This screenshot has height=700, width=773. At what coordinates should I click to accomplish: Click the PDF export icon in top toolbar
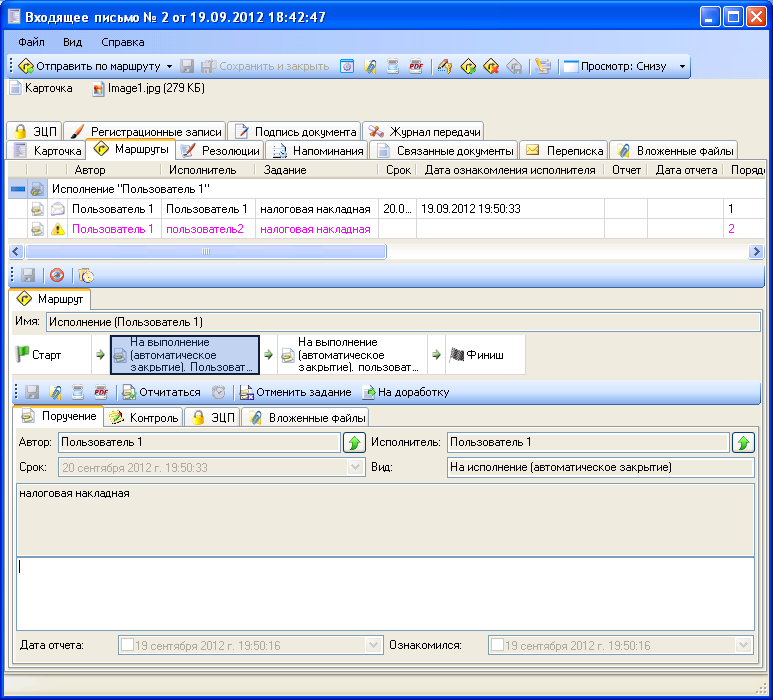[x=415, y=66]
